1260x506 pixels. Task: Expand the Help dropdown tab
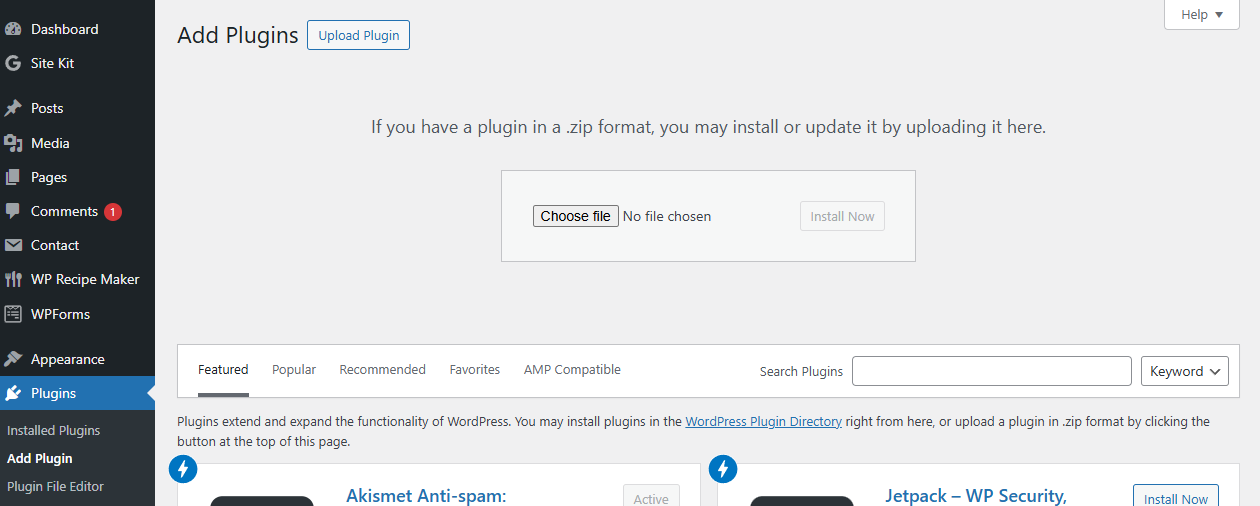coord(1201,15)
